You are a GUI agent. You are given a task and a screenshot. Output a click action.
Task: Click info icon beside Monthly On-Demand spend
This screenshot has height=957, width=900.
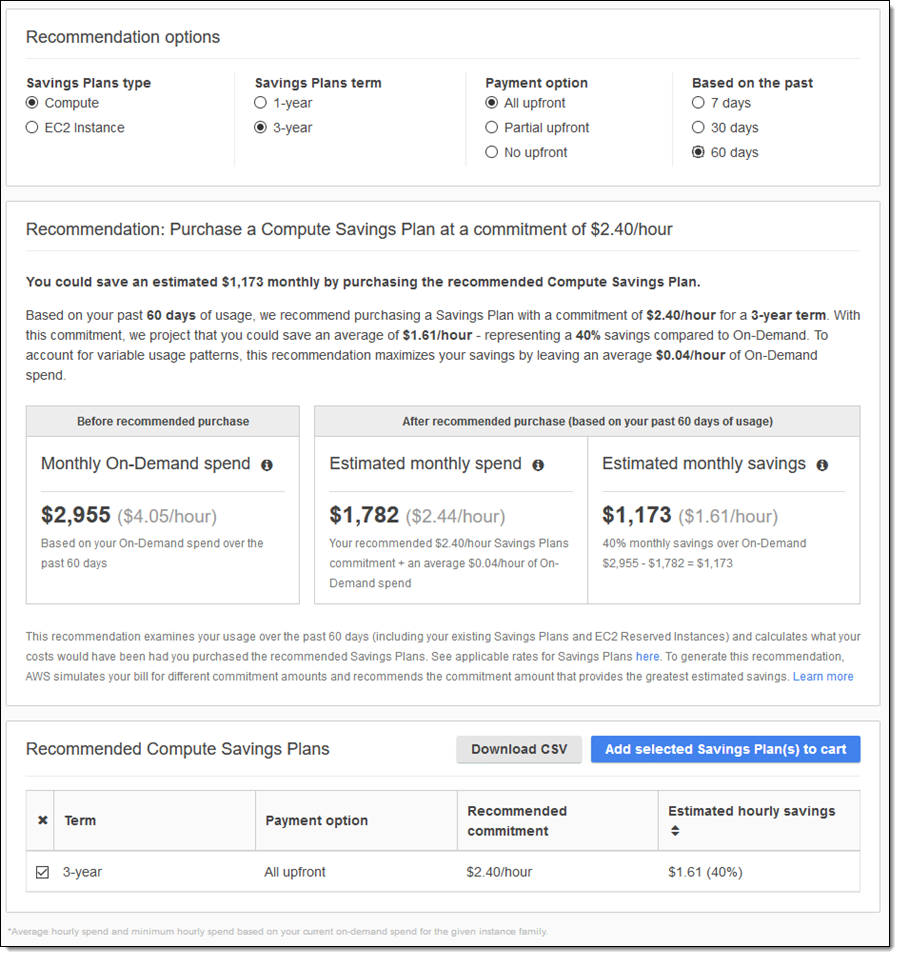coord(267,465)
